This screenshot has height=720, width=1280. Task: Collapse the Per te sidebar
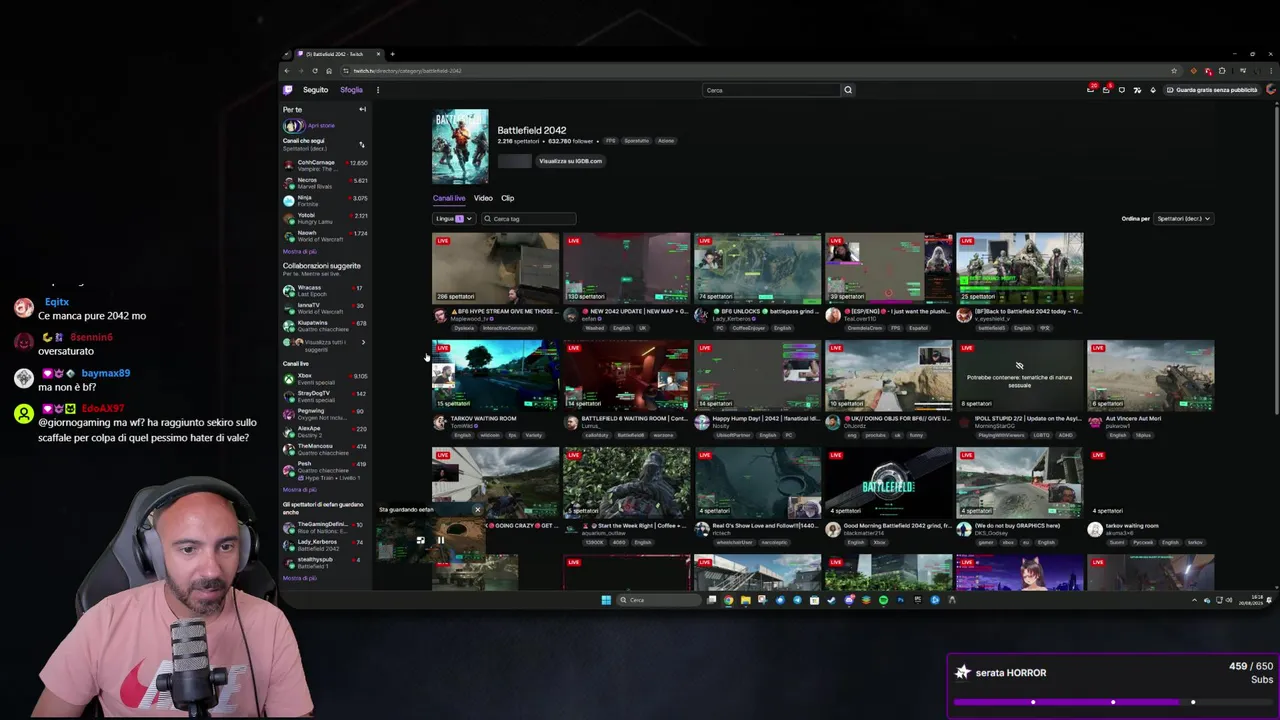(x=362, y=109)
